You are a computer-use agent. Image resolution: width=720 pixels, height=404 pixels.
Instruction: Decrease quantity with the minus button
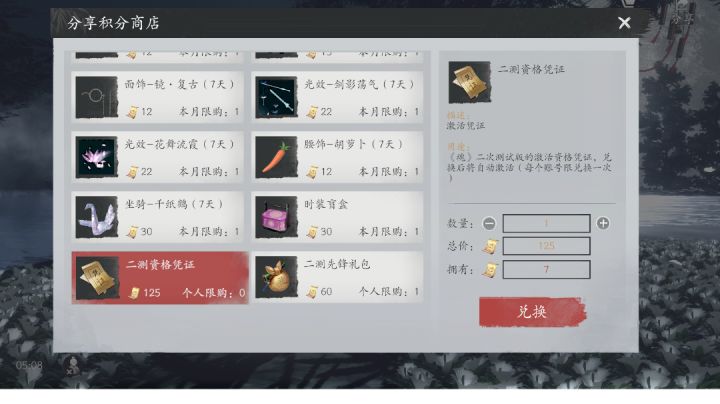[489, 224]
